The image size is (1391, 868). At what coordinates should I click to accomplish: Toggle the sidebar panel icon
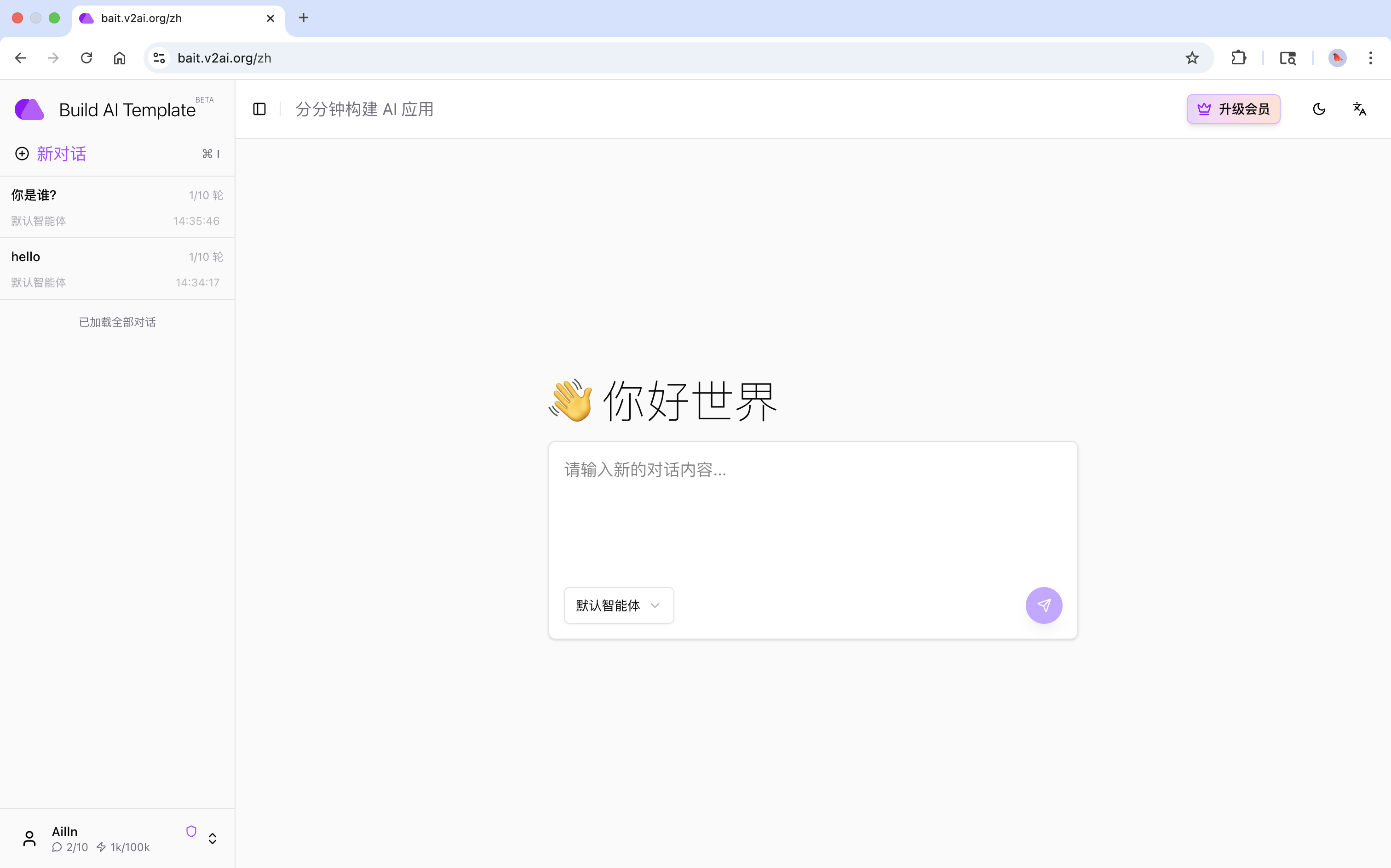point(259,109)
